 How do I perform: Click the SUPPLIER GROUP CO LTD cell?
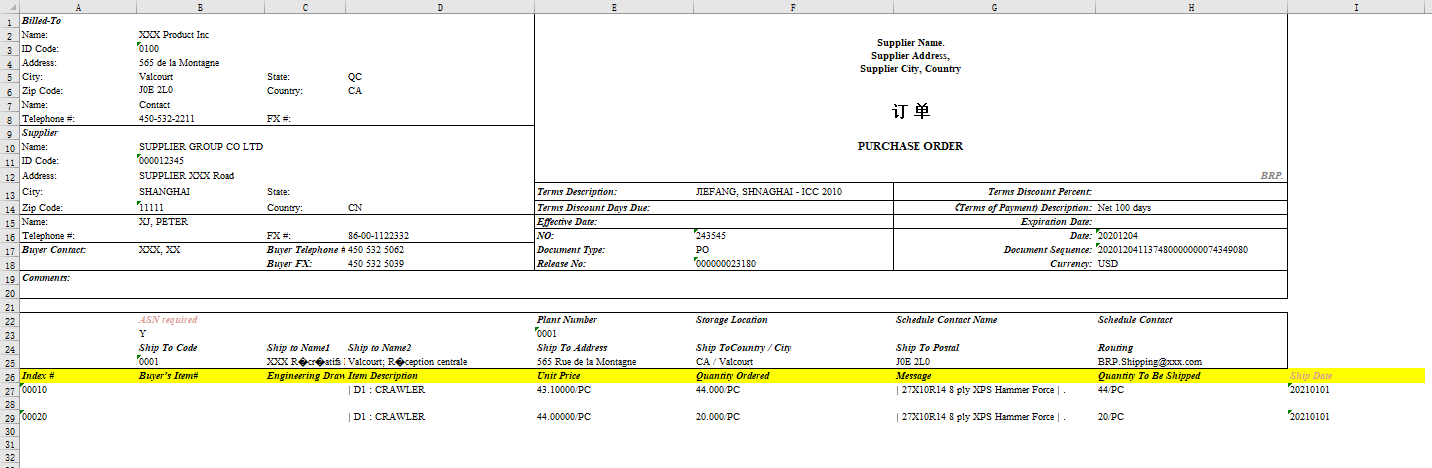point(200,147)
